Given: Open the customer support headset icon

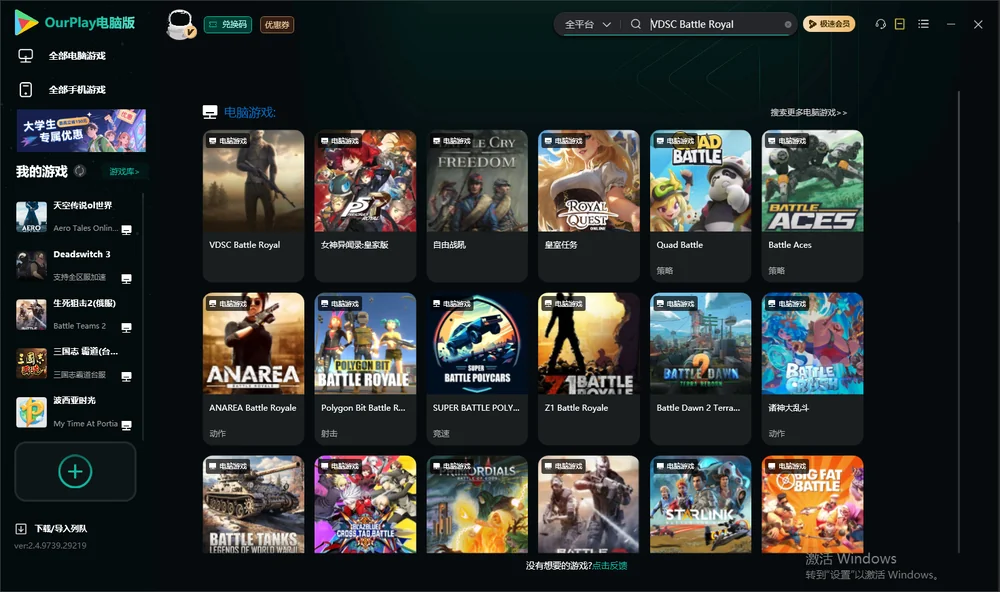Looking at the screenshot, I should (x=880, y=24).
